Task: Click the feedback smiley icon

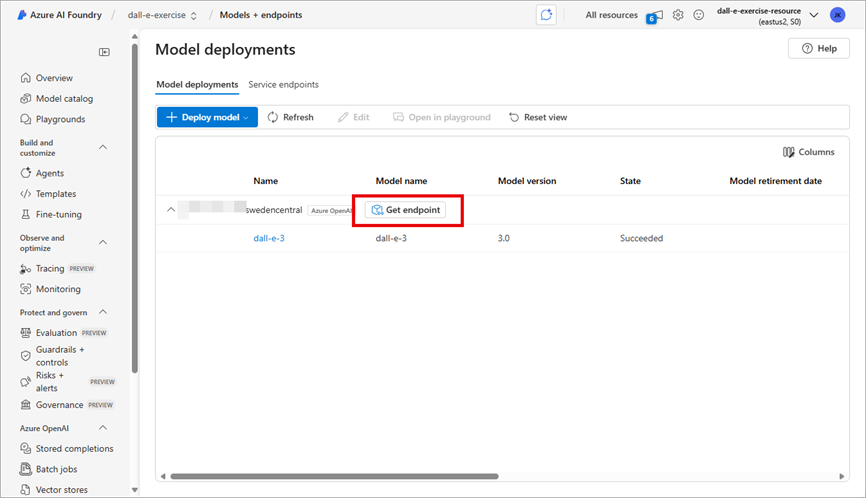Action: 699,15
